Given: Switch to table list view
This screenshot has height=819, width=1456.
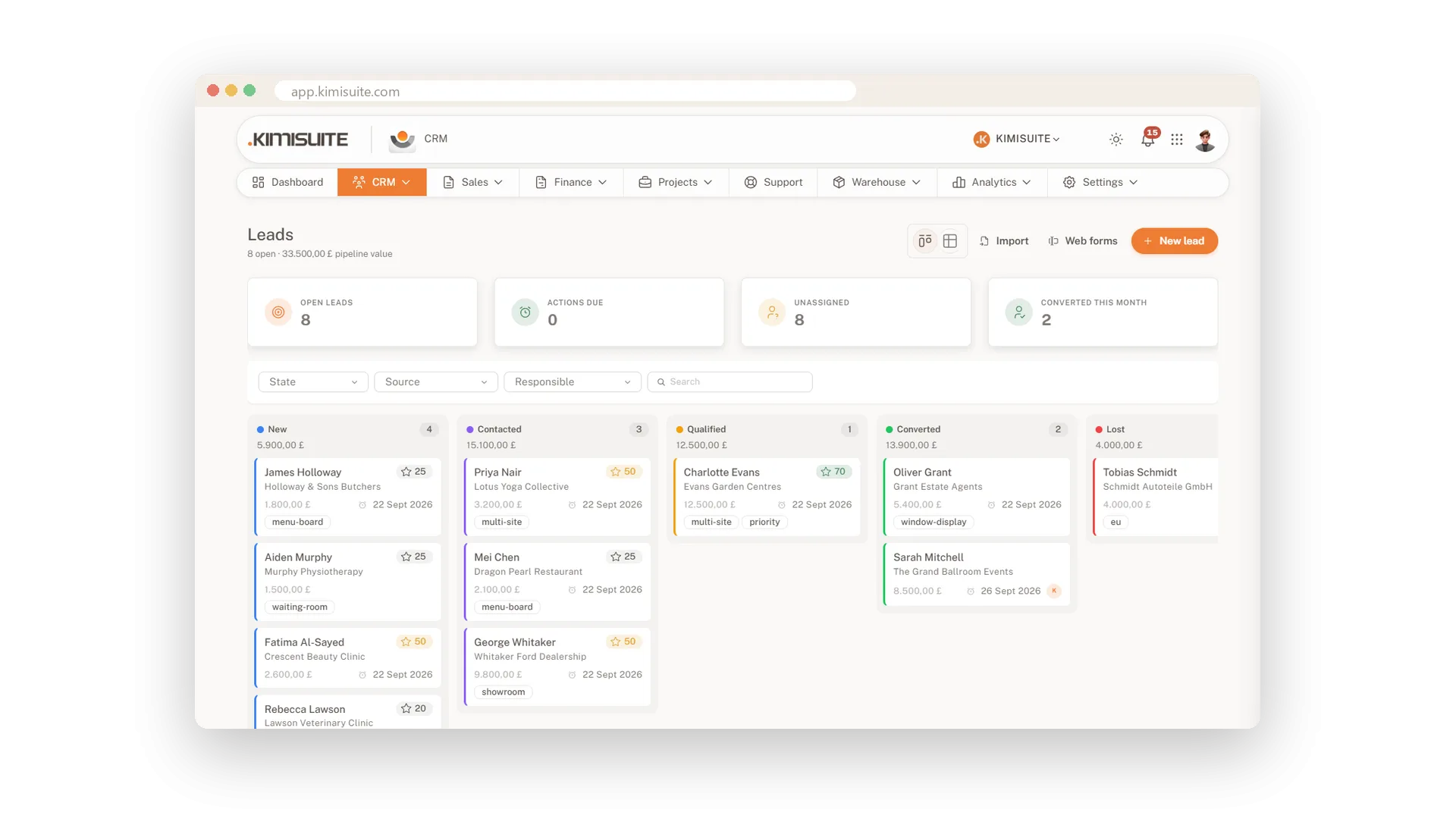Looking at the screenshot, I should point(949,241).
